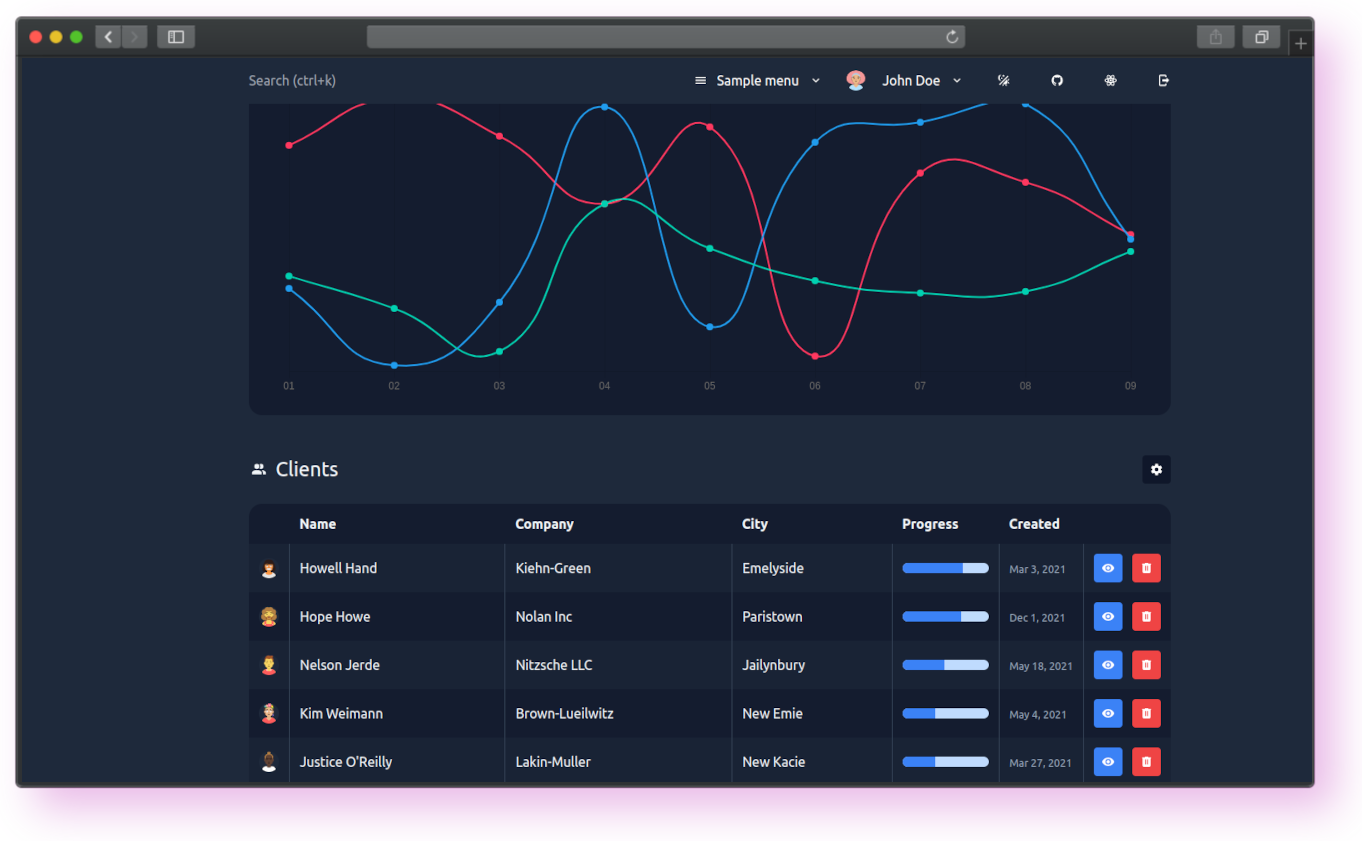Click the Created column header
Viewport: 1362px width, 841px height.
coord(1034,524)
